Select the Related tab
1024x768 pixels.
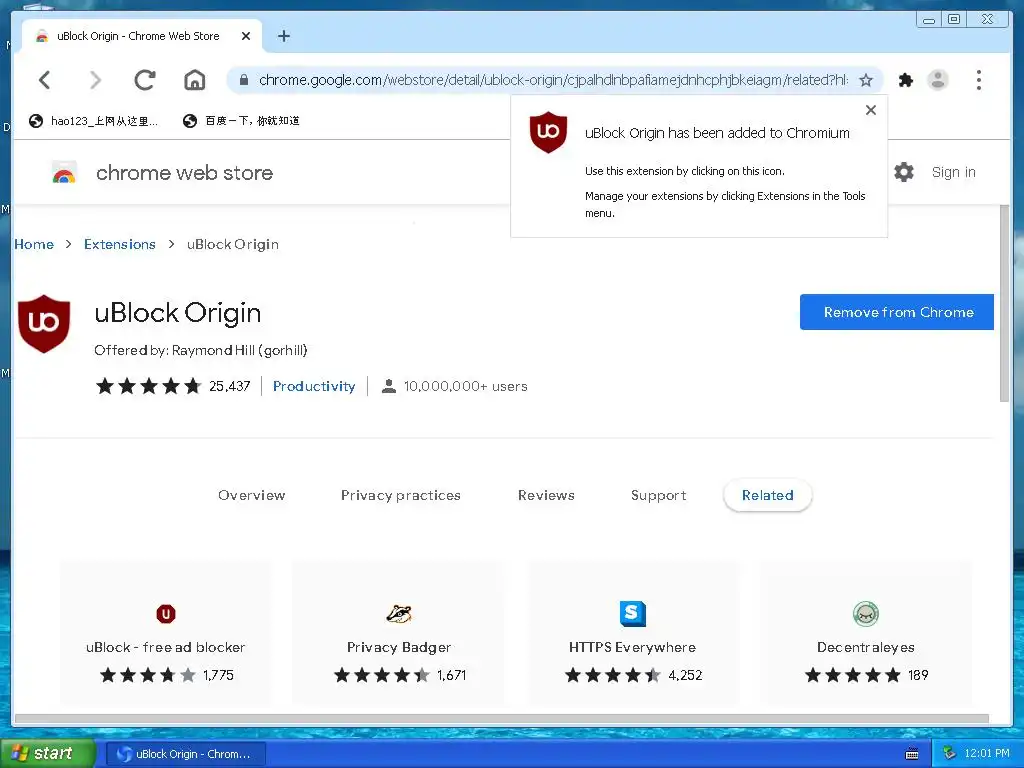pyautogui.click(x=767, y=495)
